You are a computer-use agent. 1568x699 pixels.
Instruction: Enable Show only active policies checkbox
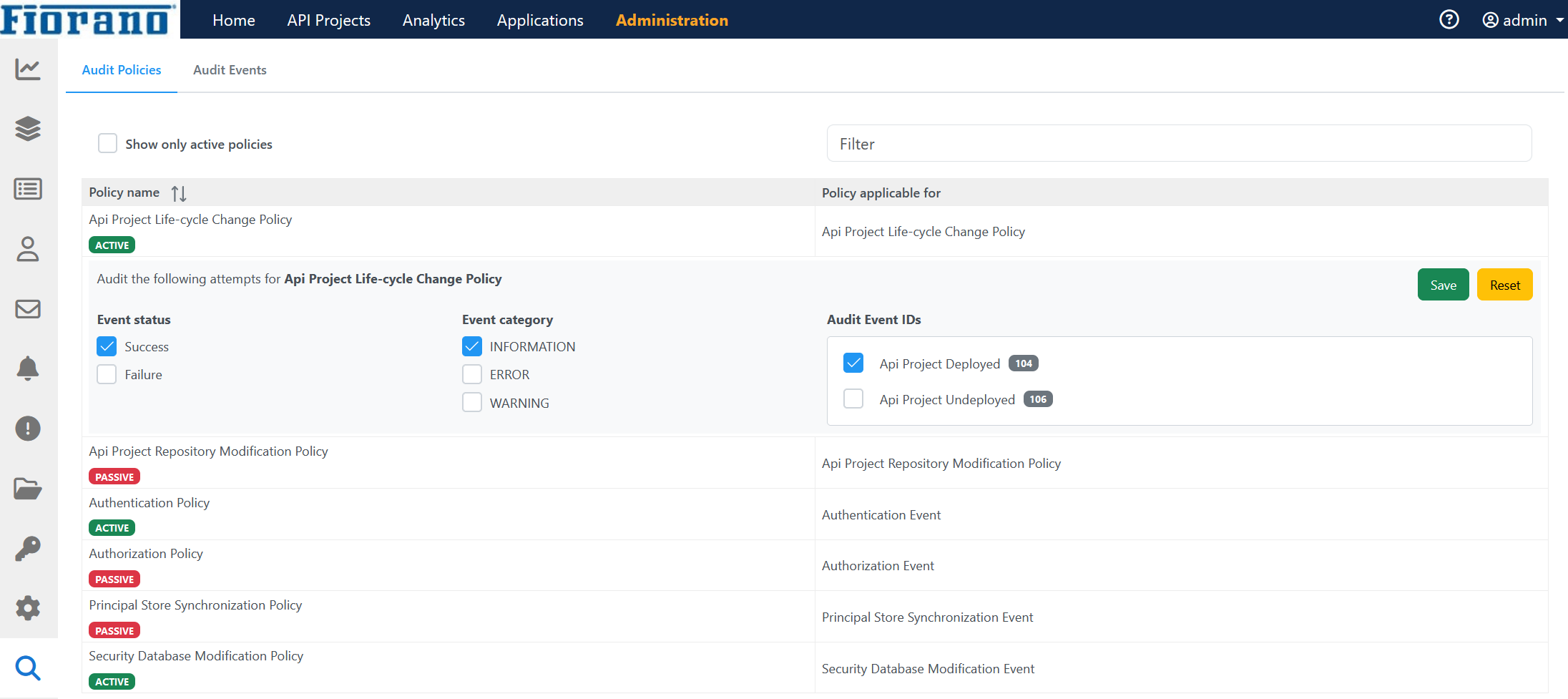click(107, 144)
